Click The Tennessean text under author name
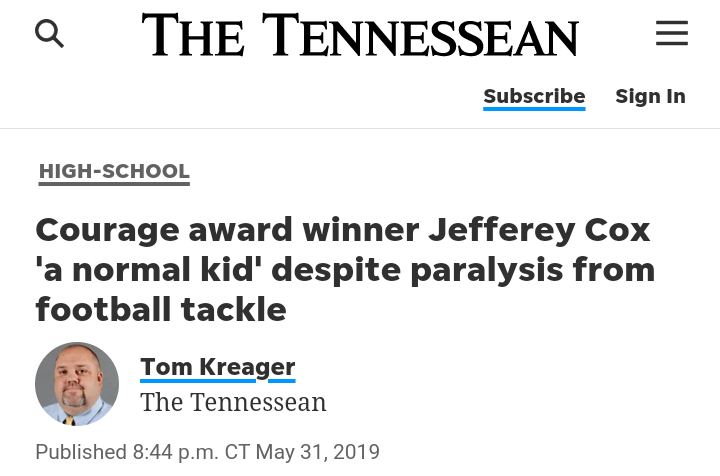Viewport: 720px width, 476px height. [233, 402]
